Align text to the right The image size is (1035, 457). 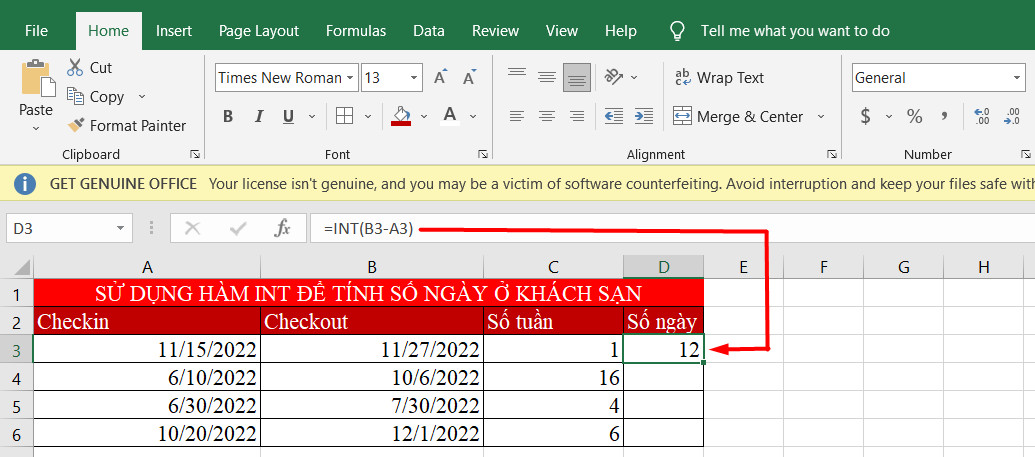tap(577, 116)
